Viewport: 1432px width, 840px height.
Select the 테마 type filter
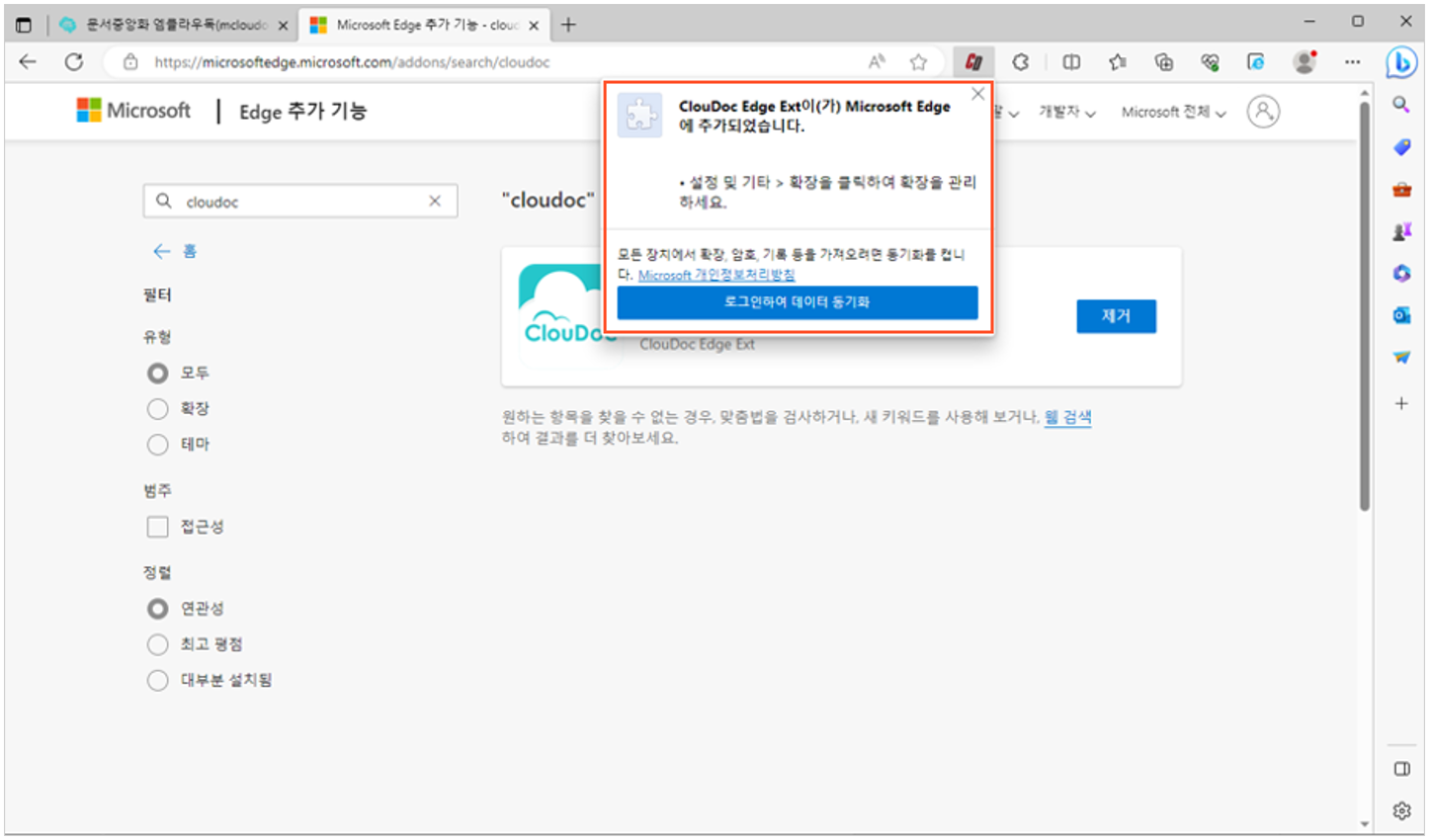point(157,445)
